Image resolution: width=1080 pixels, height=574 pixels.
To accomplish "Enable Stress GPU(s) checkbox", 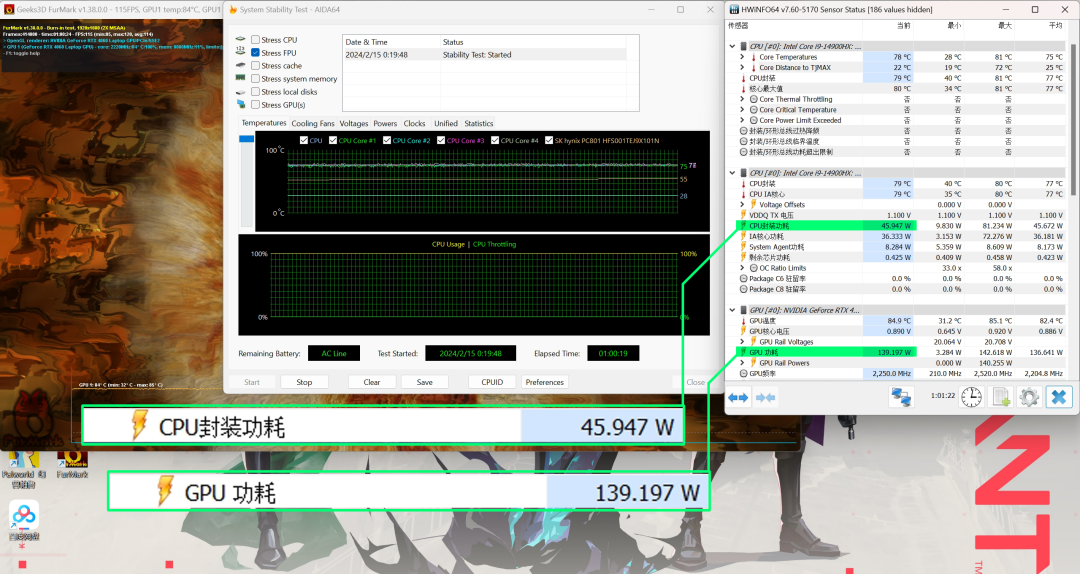I will 256,105.
